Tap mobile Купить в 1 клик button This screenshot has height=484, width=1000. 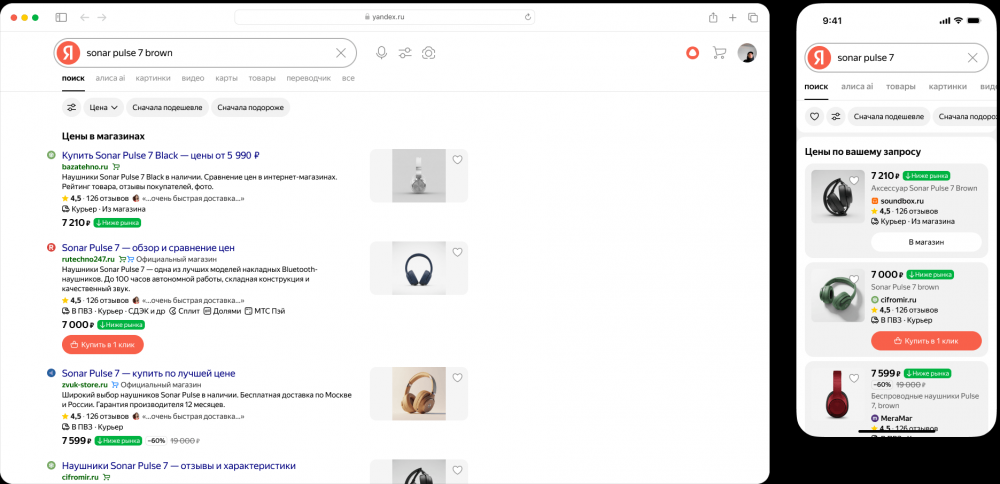pyautogui.click(x=926, y=341)
